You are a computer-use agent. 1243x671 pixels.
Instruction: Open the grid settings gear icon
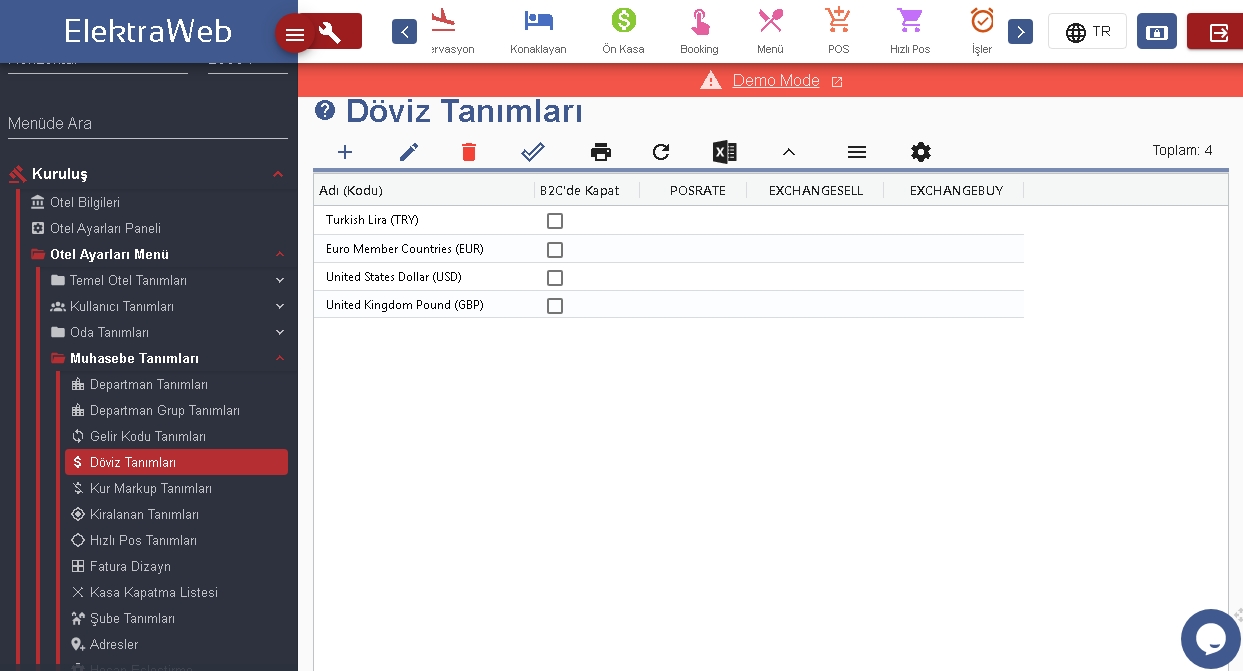pyautogui.click(x=921, y=152)
